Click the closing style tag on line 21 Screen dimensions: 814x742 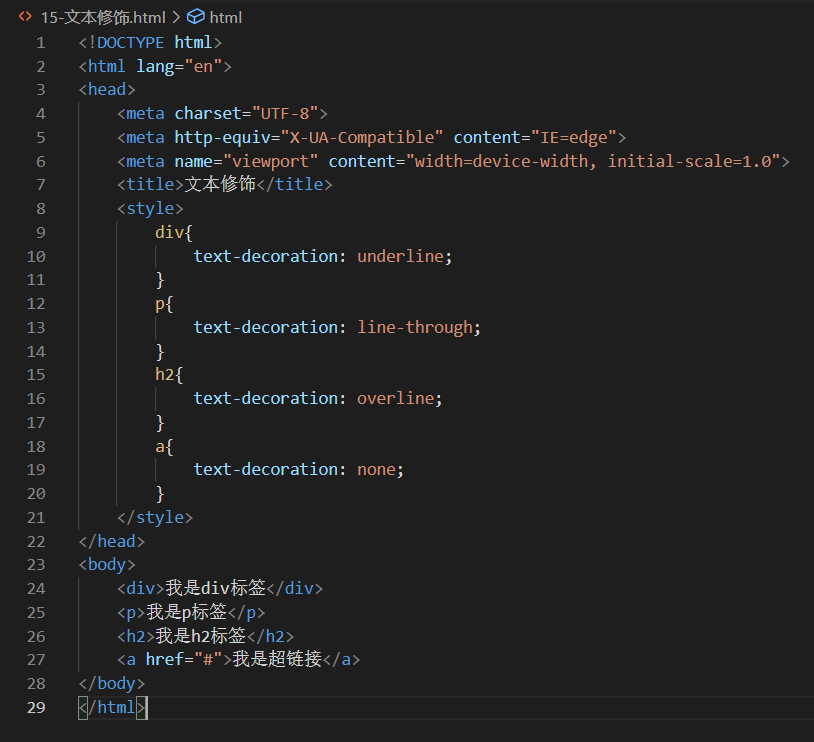pos(155,518)
